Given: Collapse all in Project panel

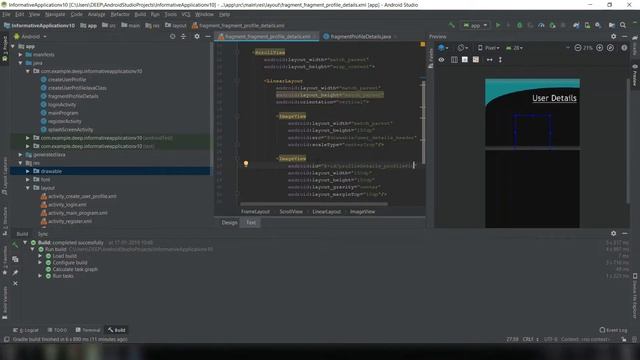Looking at the screenshot, I should tap(183, 36).
